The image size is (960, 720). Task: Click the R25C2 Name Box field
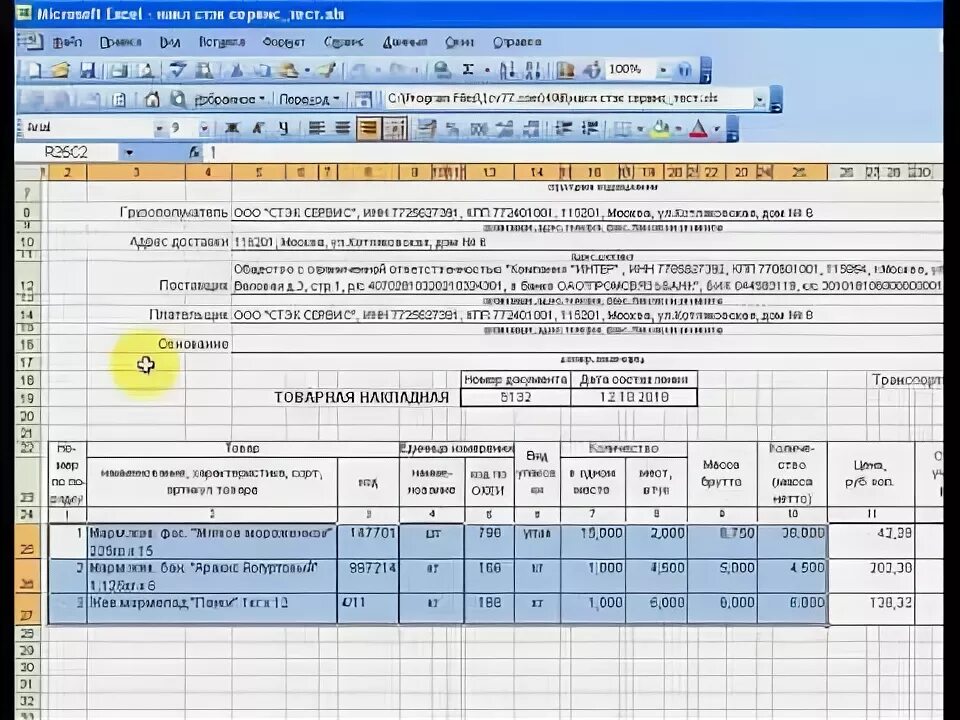[x=69, y=152]
